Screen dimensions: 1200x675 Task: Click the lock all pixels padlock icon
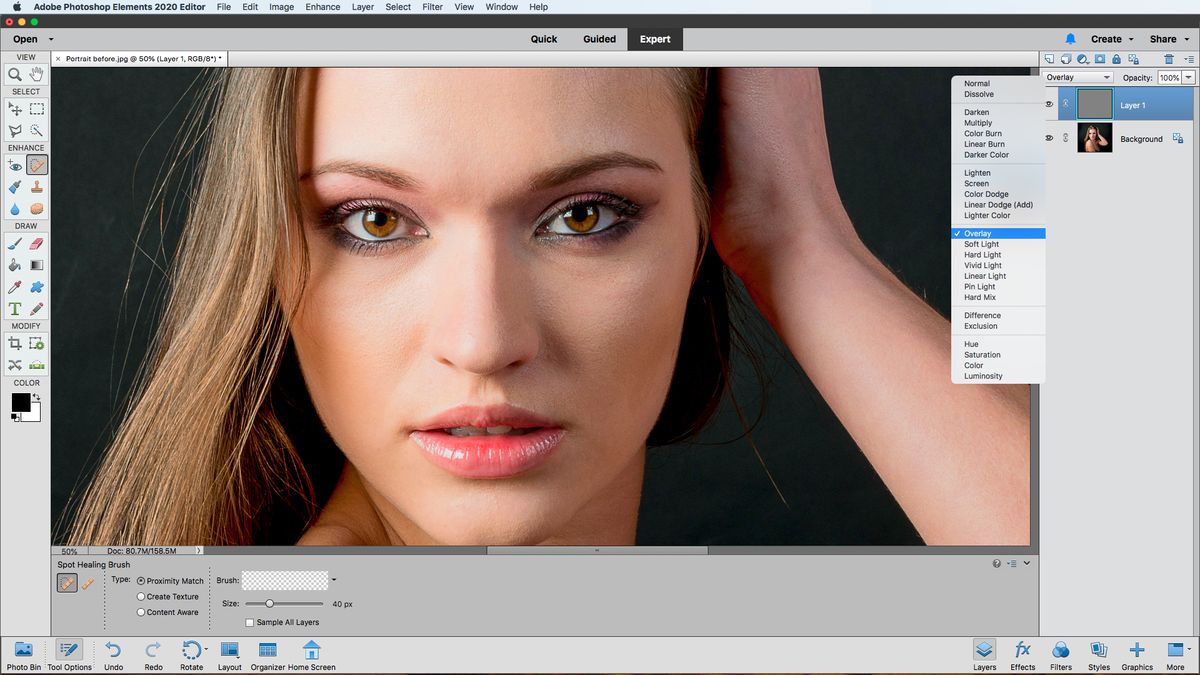point(1116,59)
